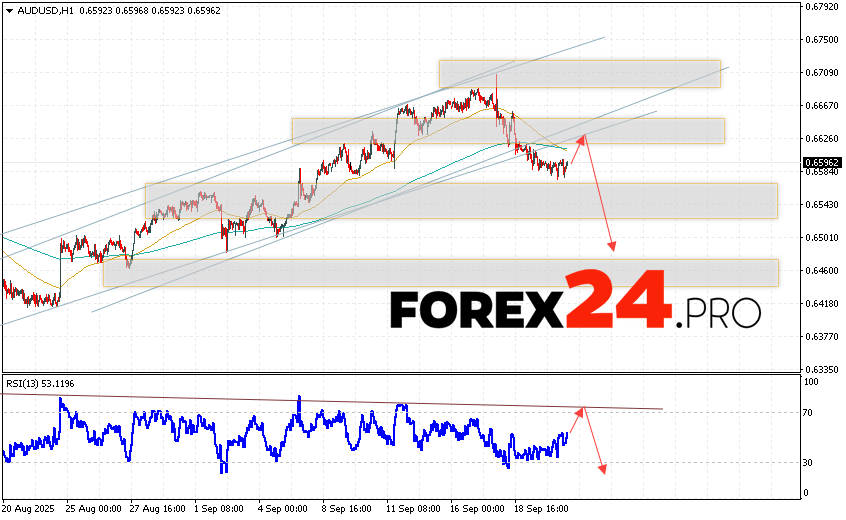Image resolution: width=846 pixels, height=520 pixels.
Task: Select the topmost gray resistance zone rectangle
Action: 579,74
